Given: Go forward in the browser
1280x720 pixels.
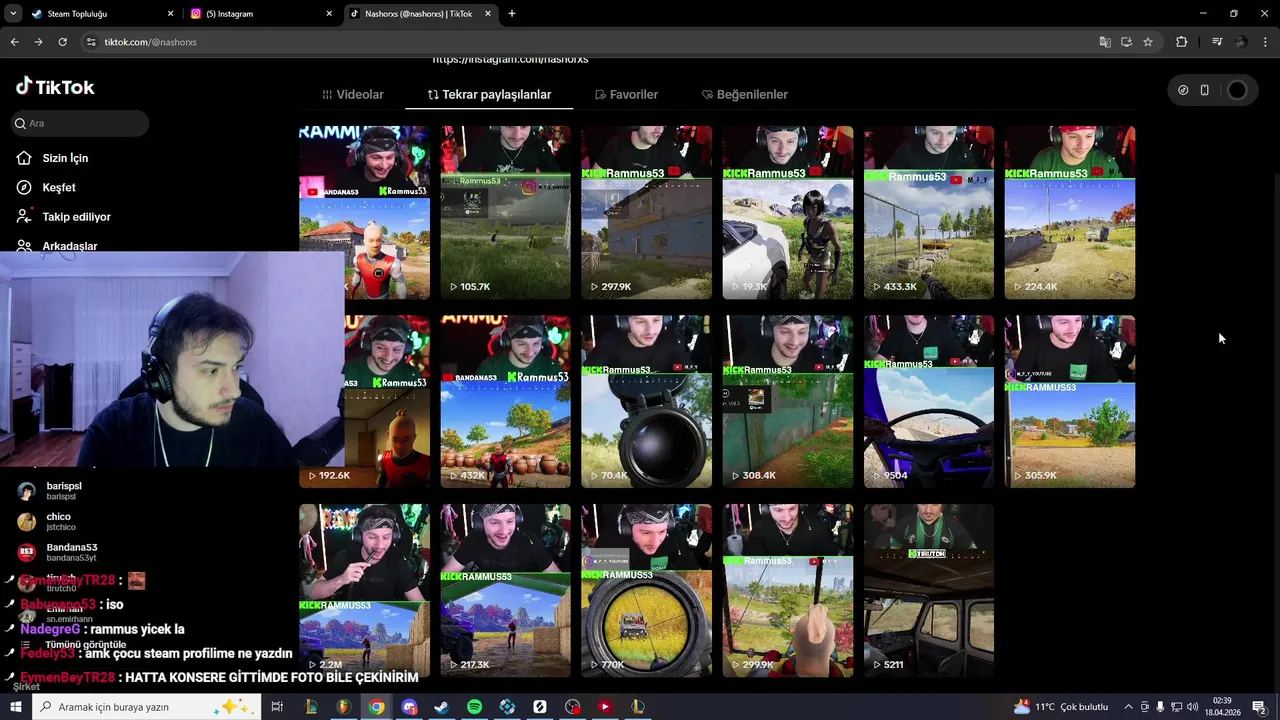Looking at the screenshot, I should [x=38, y=42].
